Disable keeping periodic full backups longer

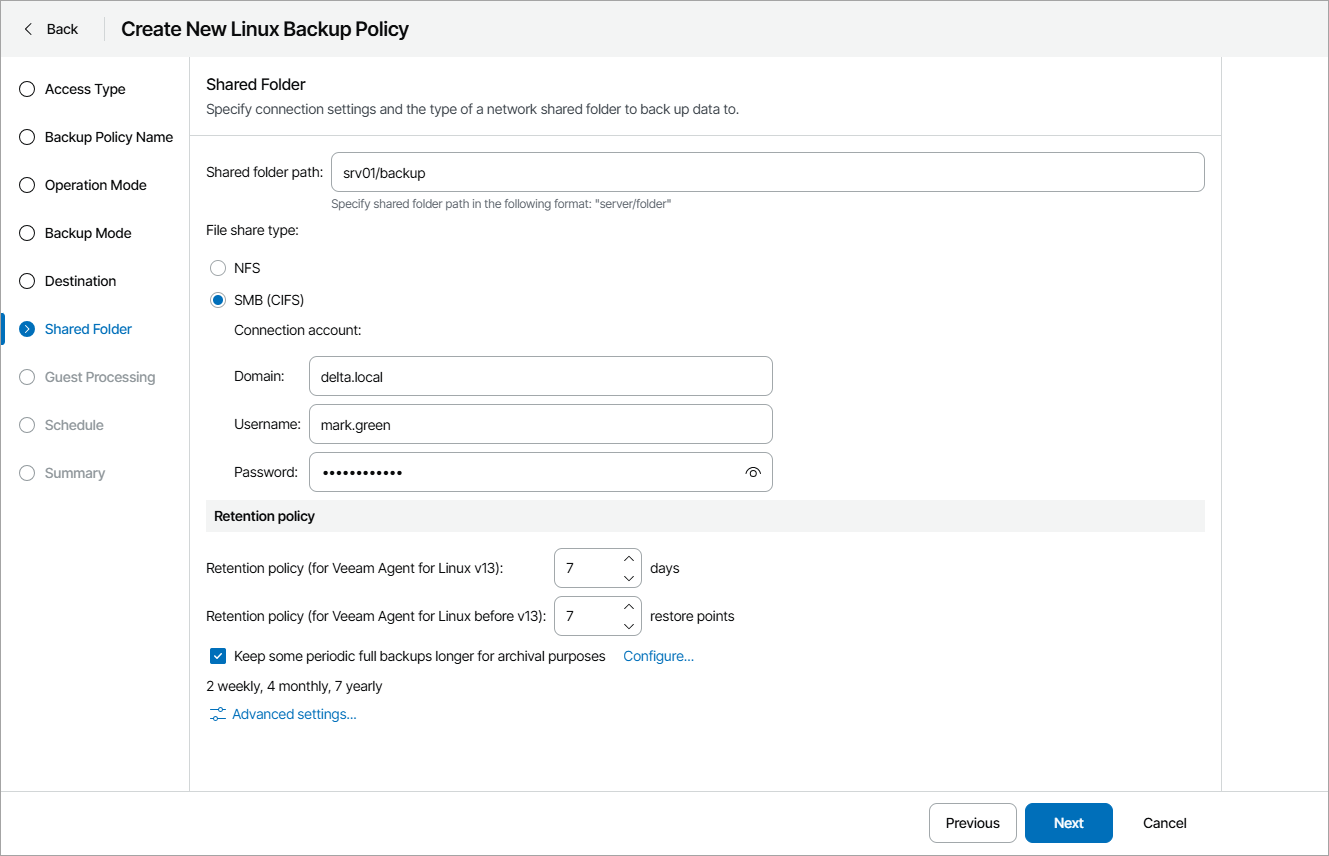217,655
